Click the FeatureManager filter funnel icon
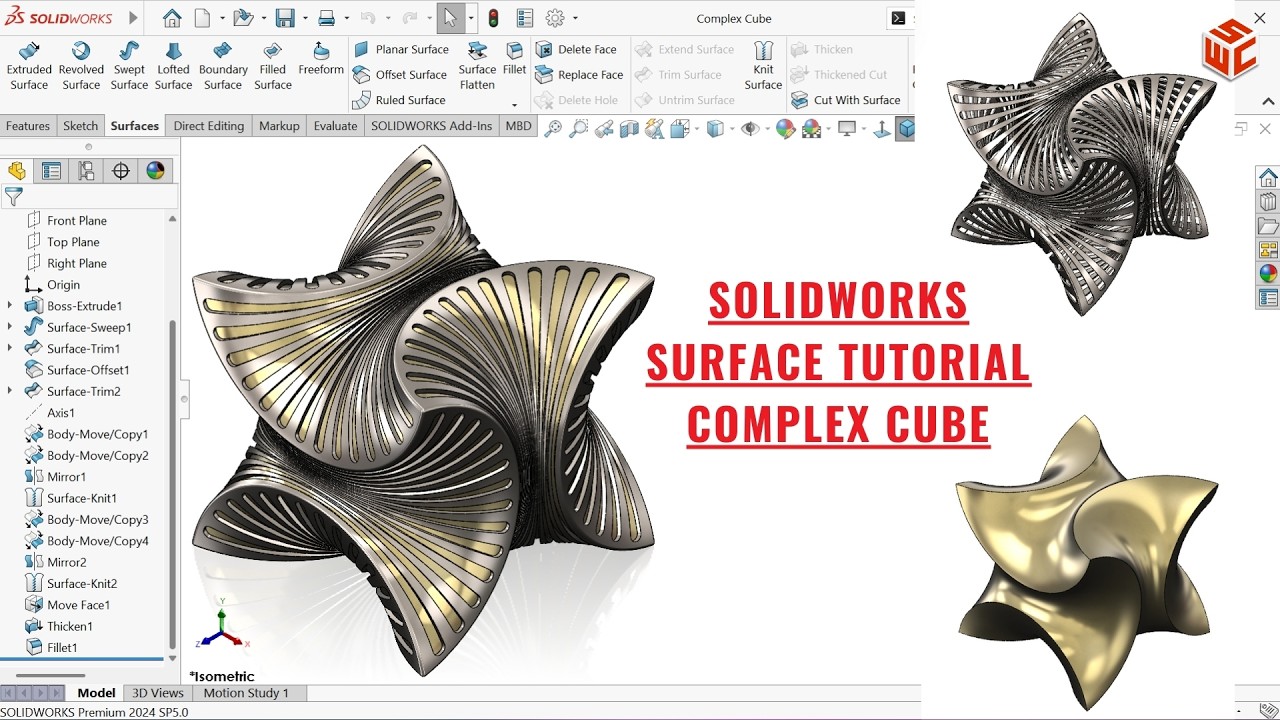The image size is (1280, 720). [x=13, y=197]
